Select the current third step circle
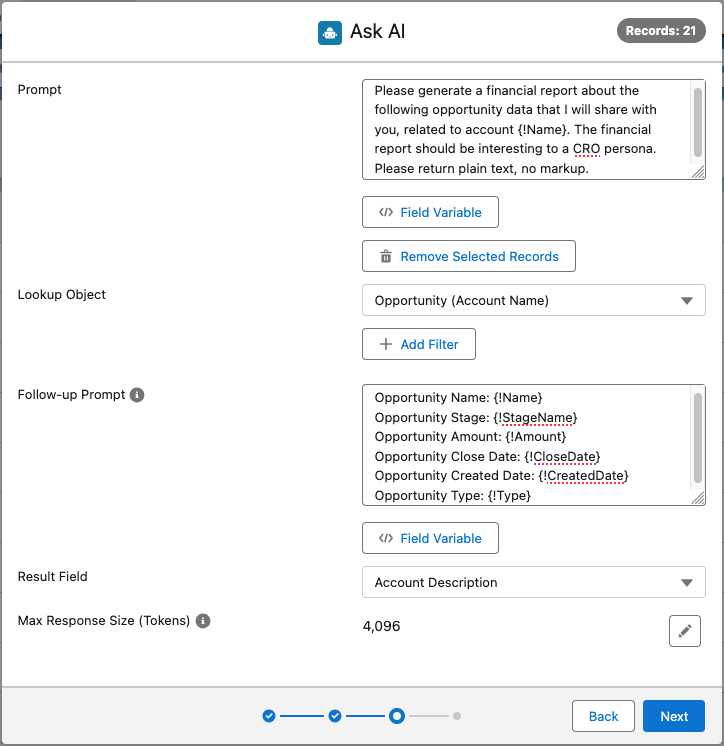Screen dimensions: 724x746 [x=397, y=716]
